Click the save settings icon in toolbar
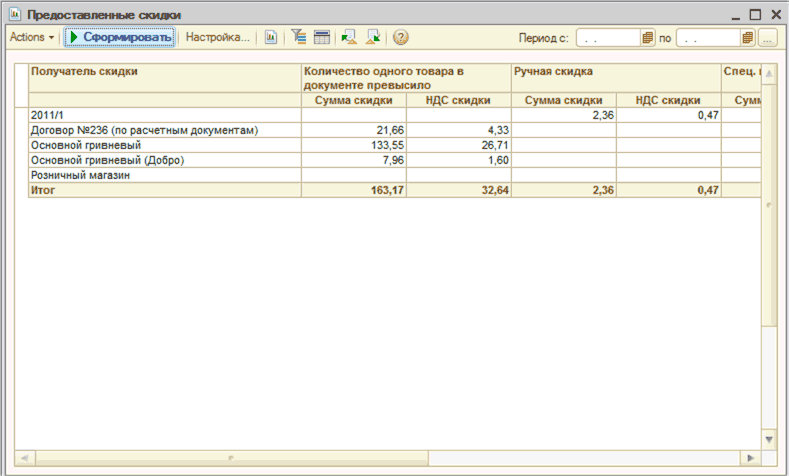Screen dimensions: 789x476 tap(374, 38)
